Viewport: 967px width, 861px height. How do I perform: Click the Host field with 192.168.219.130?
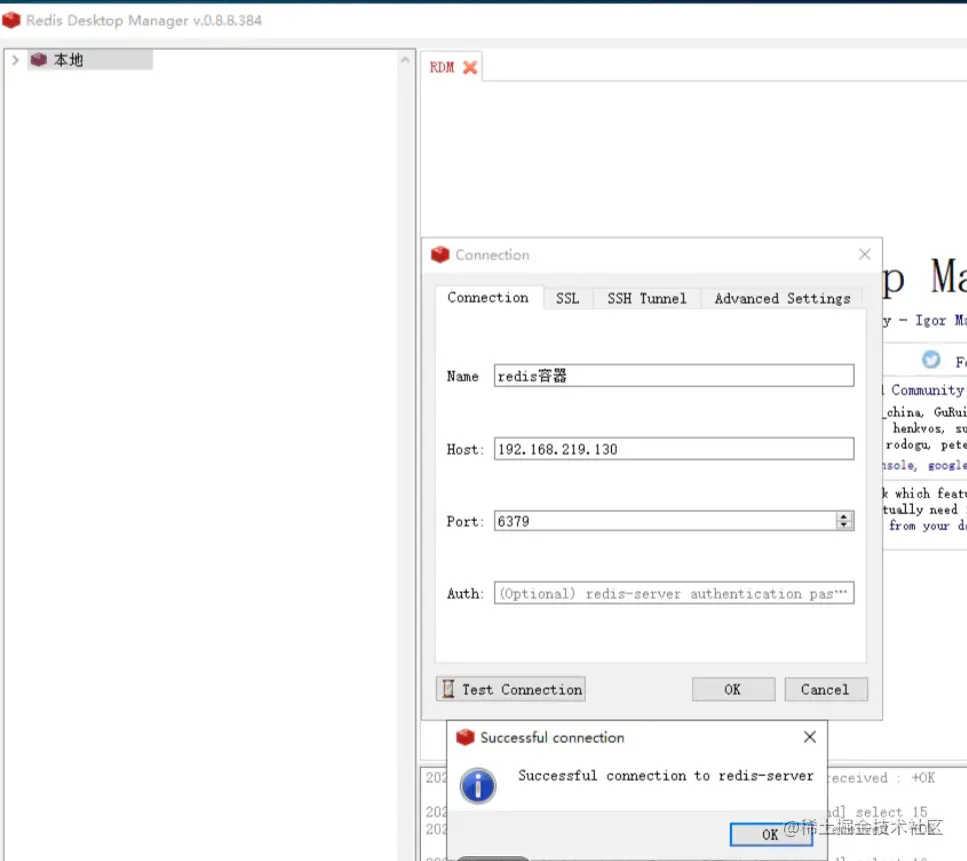pos(674,449)
